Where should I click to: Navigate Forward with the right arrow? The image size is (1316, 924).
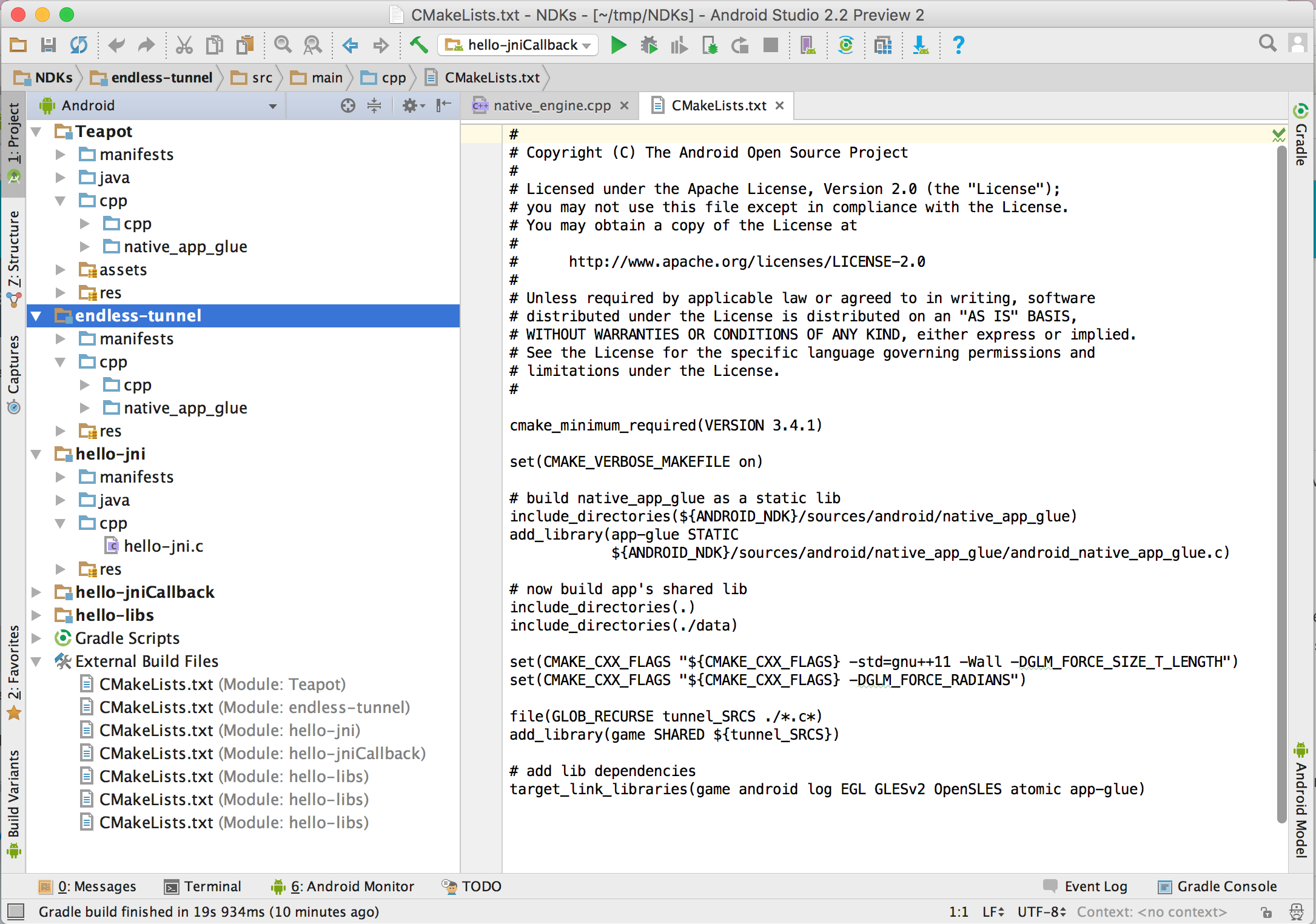coord(381,45)
